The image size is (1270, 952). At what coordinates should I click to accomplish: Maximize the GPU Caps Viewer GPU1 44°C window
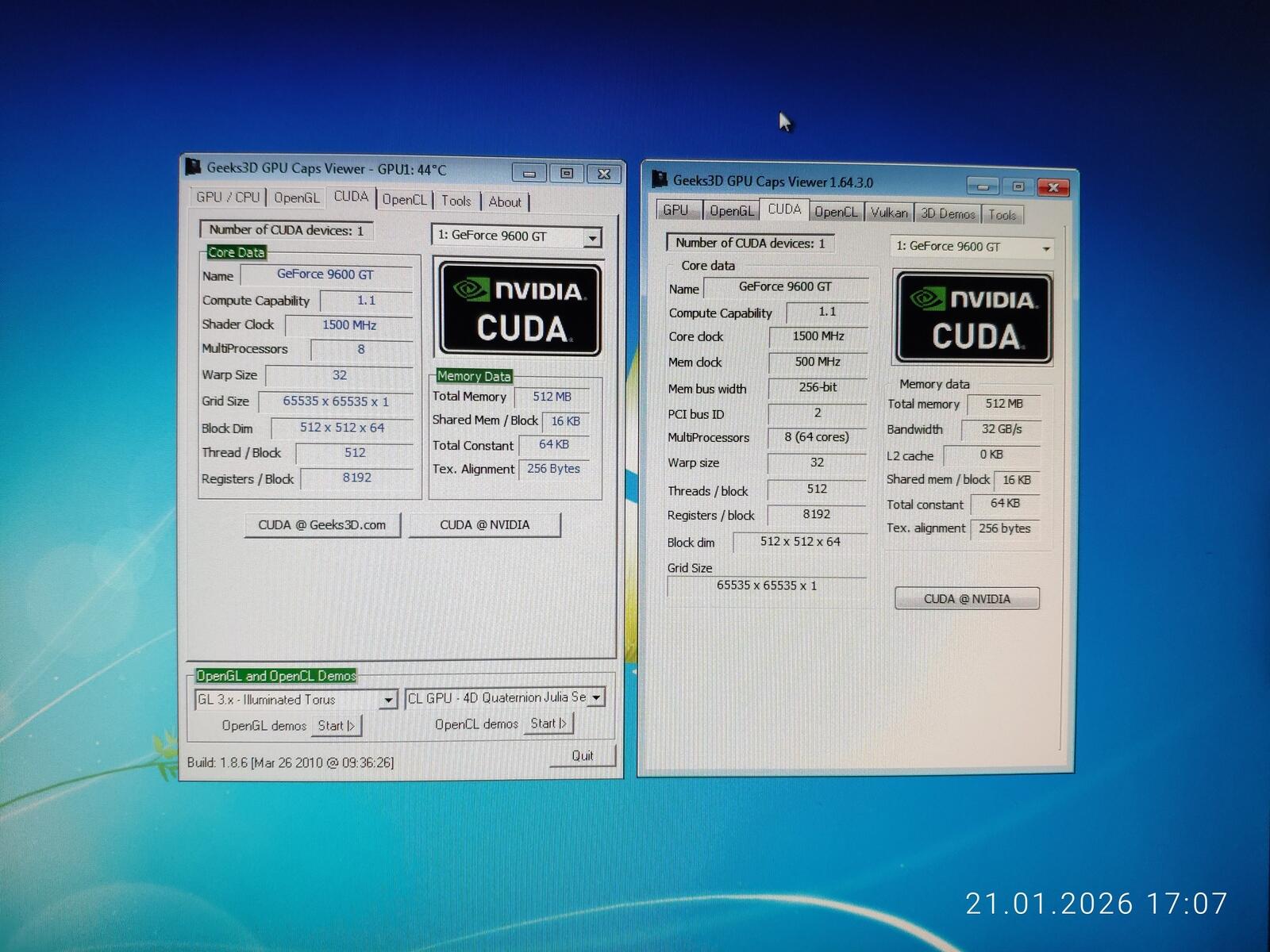point(567,173)
